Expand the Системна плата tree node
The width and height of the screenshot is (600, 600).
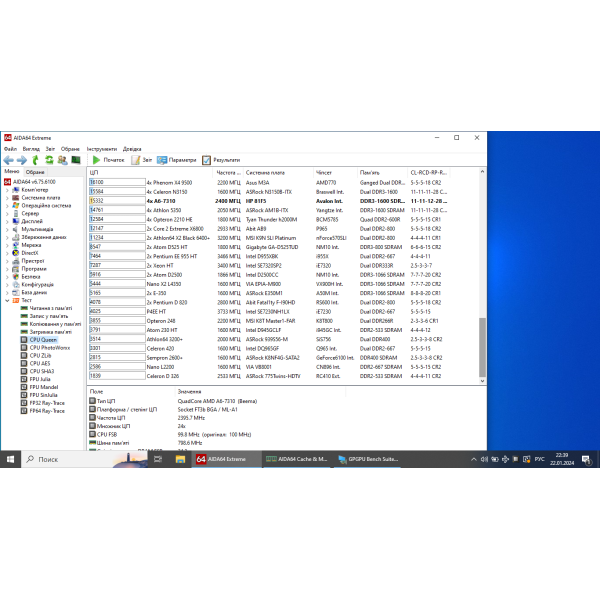coord(7,198)
